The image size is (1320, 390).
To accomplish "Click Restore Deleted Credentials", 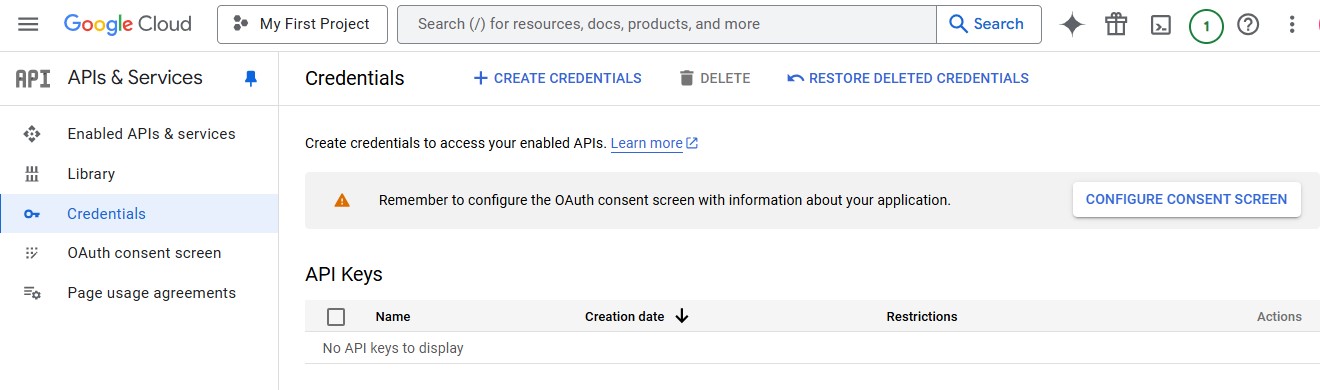I will click(x=908, y=78).
